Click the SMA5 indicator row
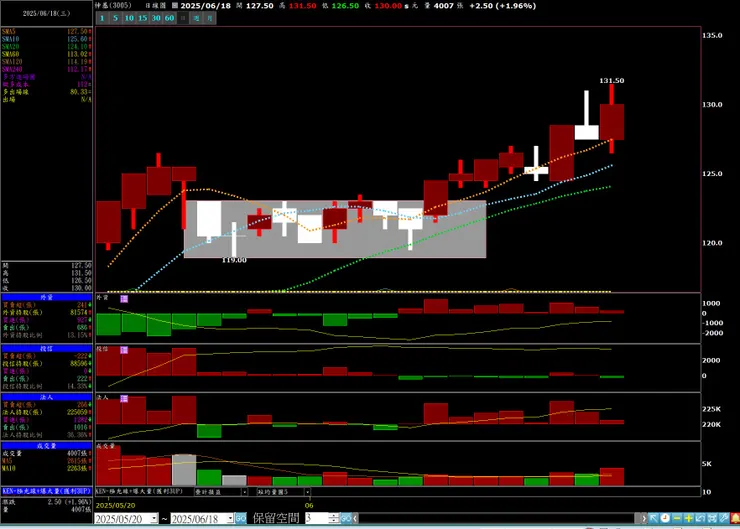The height and width of the screenshot is (529, 740). [46, 32]
